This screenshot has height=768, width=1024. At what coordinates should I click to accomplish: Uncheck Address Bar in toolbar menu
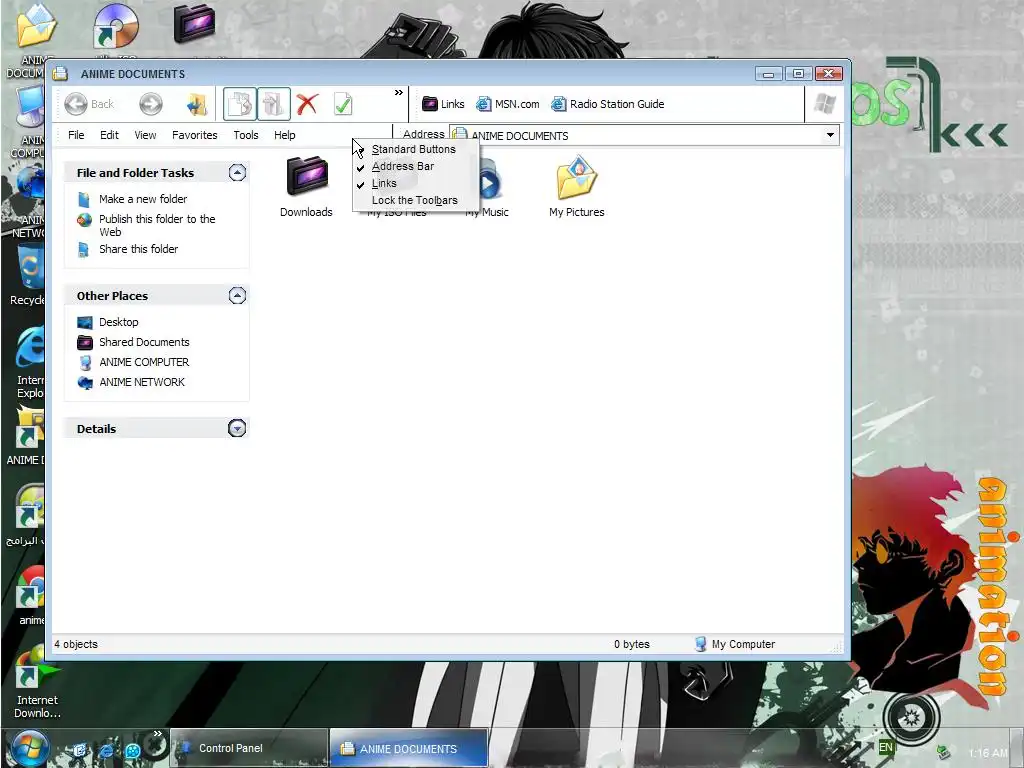[x=416, y=167]
